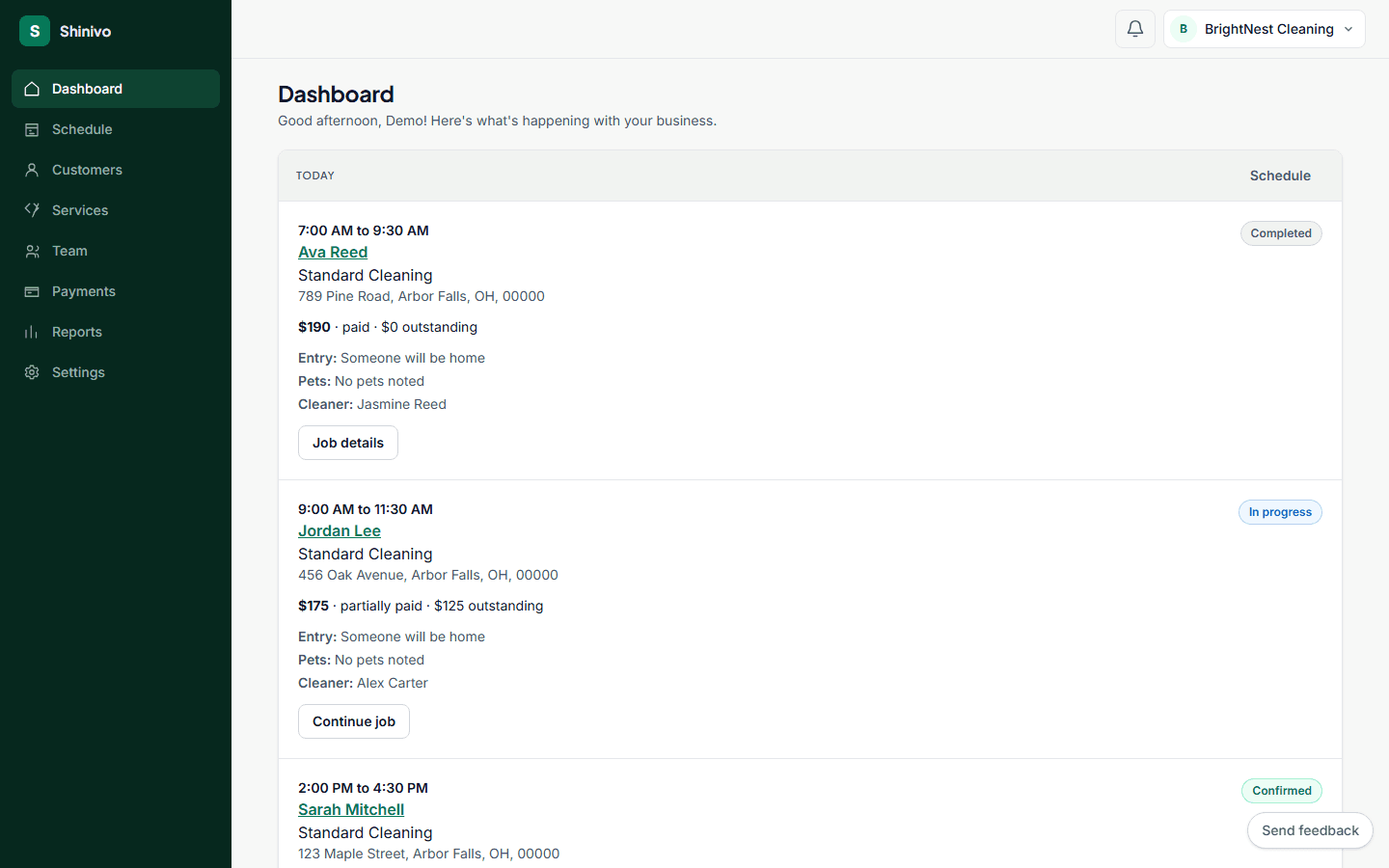
Task: Expand the BrightNest Cleaning account chevron
Action: [1348, 29]
